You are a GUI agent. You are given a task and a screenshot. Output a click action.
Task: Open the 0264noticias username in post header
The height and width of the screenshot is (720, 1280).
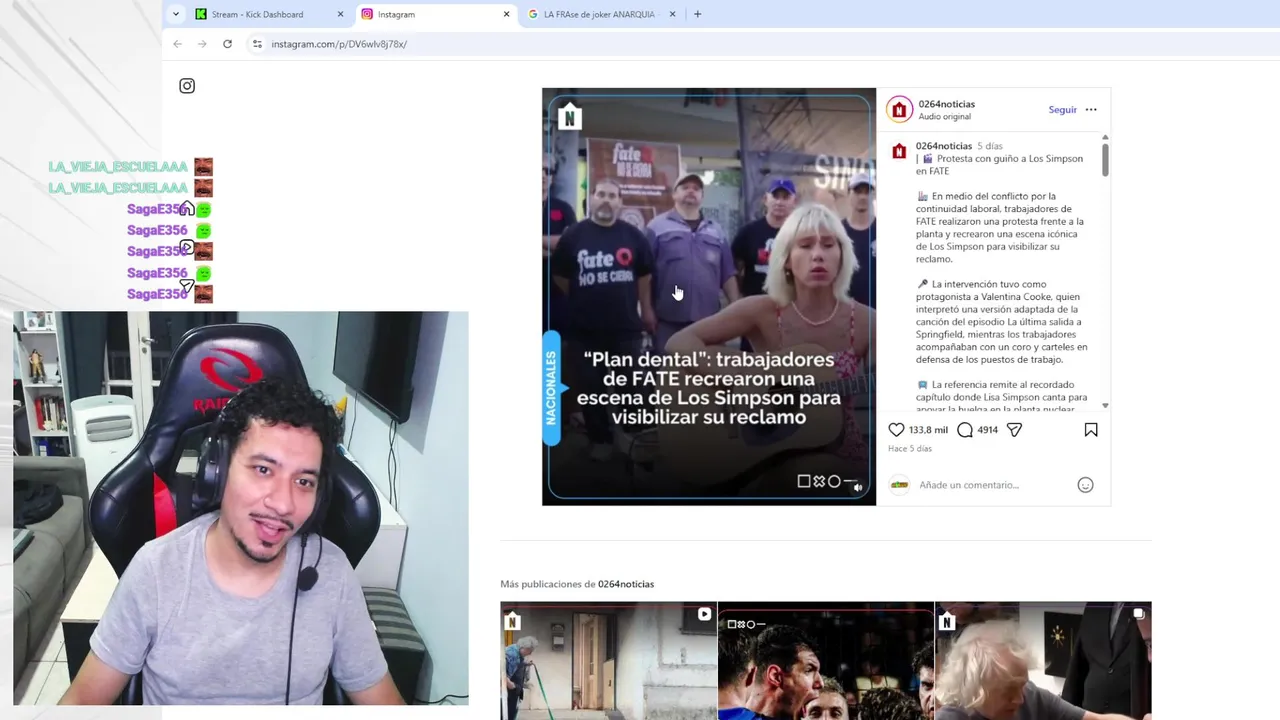946,104
